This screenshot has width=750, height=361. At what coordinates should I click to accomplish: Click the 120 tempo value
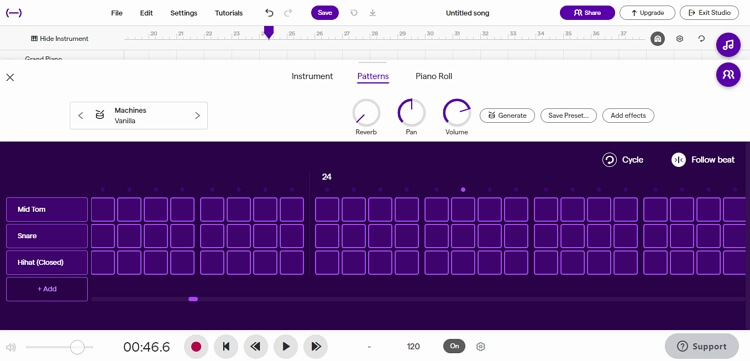(x=413, y=347)
